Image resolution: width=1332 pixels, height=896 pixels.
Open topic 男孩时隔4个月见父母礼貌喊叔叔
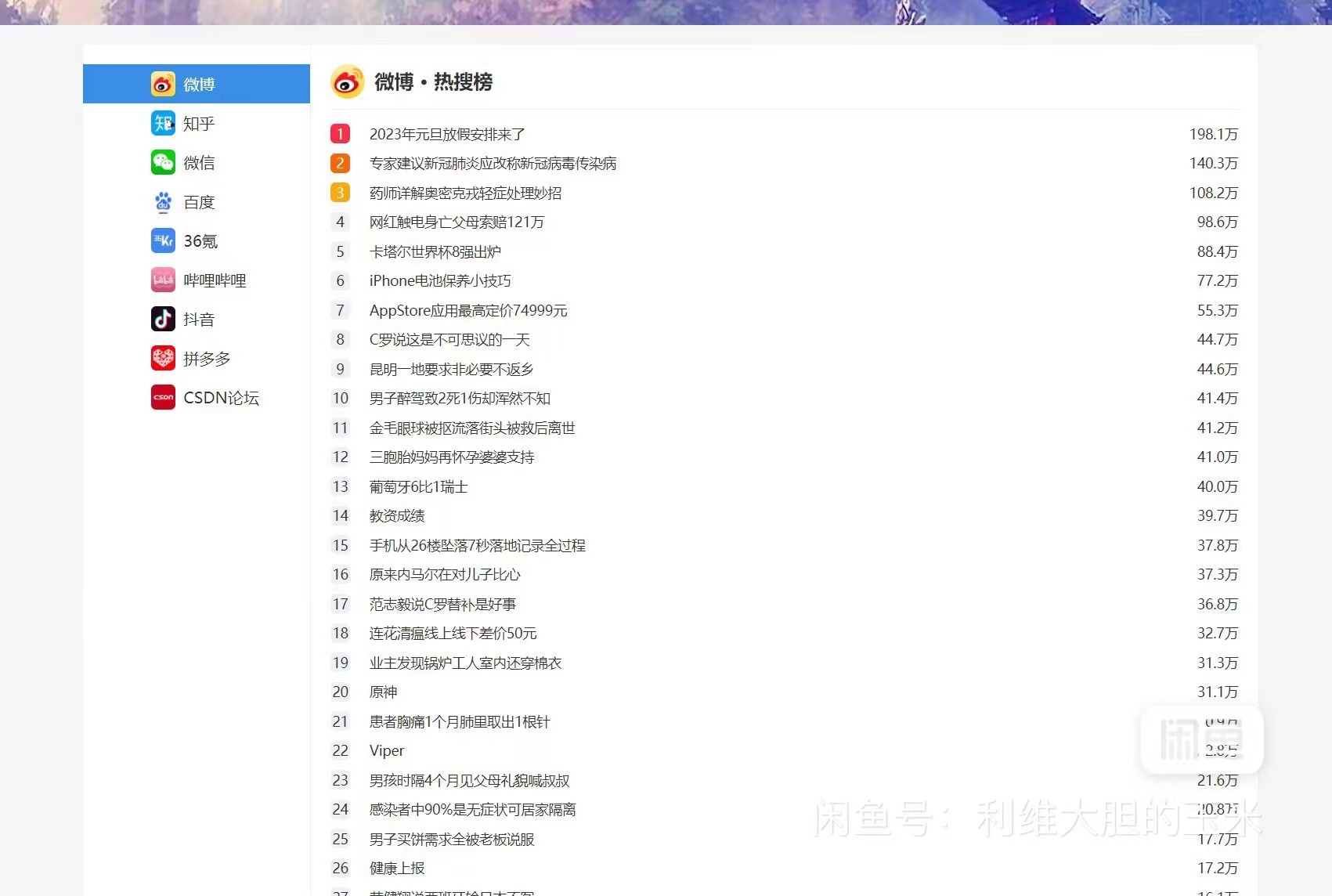click(470, 780)
